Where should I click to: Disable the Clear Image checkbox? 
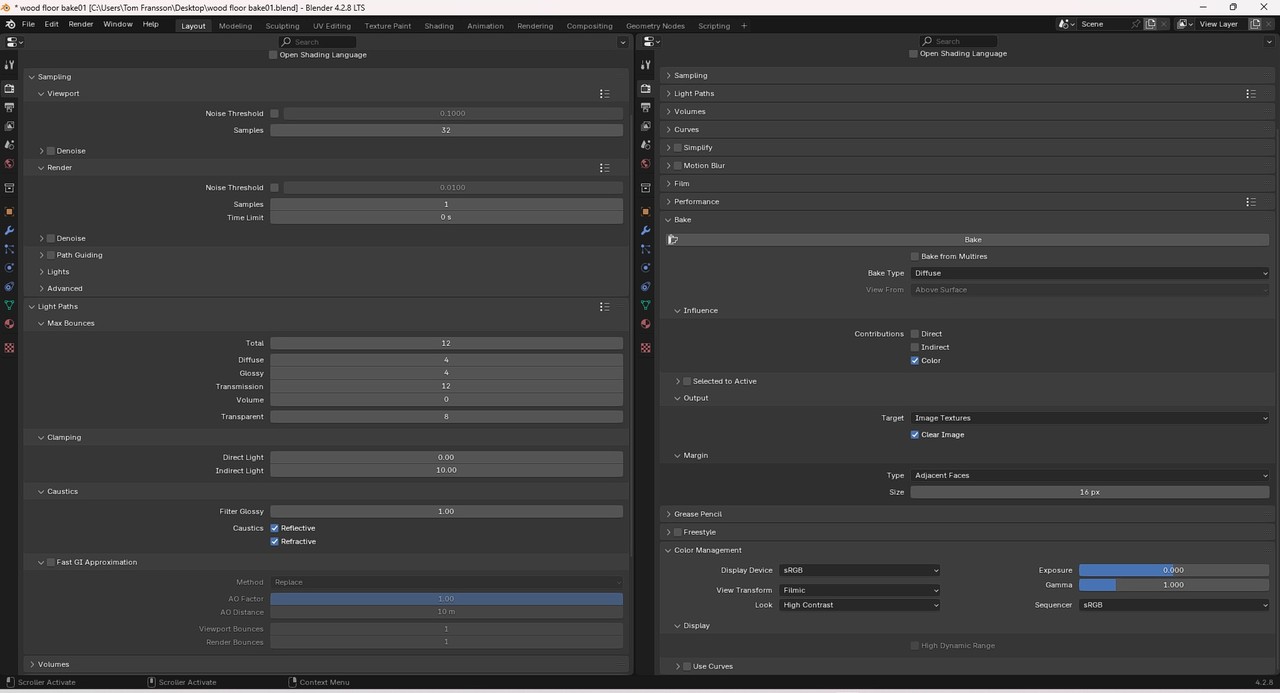click(914, 434)
